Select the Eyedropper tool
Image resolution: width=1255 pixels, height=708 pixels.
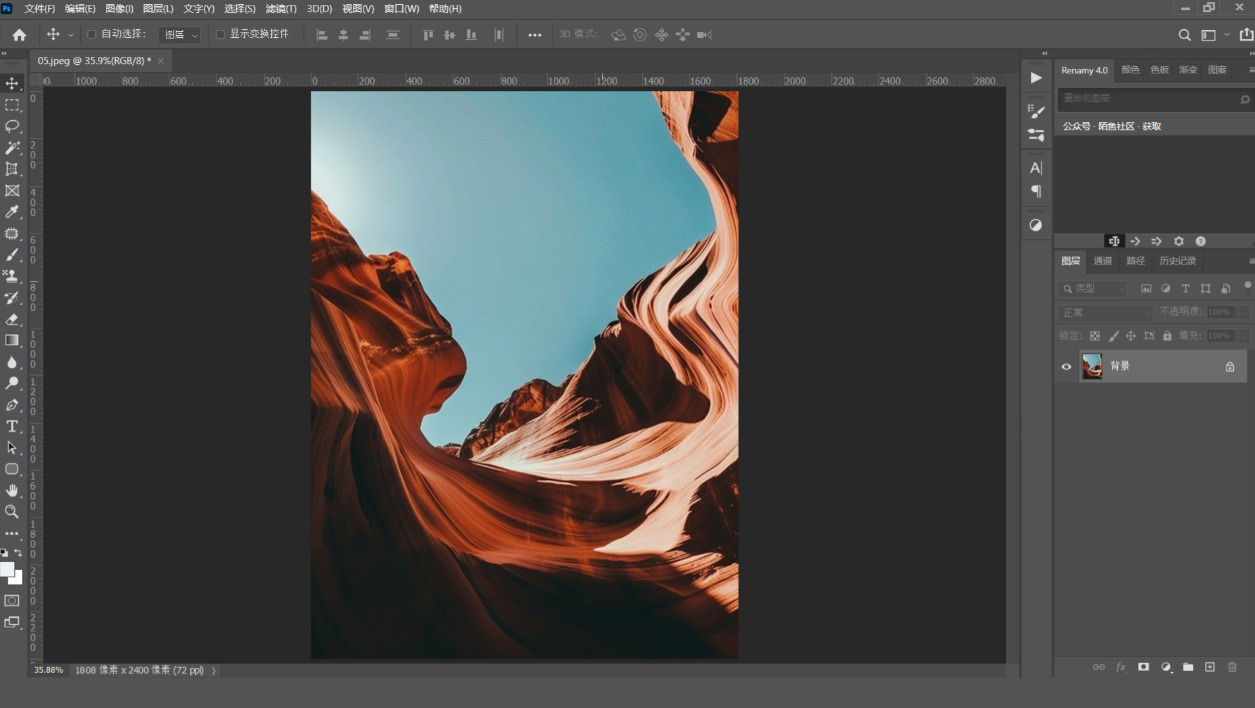12,212
